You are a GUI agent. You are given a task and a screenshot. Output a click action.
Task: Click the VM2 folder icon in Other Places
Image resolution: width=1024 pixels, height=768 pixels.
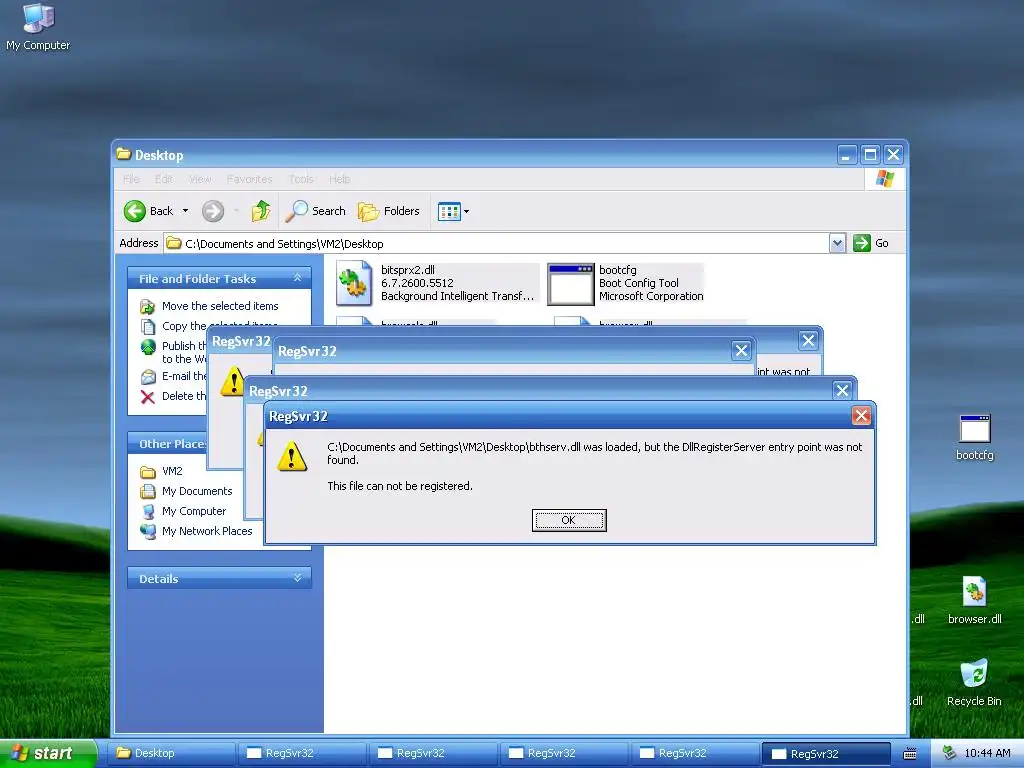click(148, 472)
